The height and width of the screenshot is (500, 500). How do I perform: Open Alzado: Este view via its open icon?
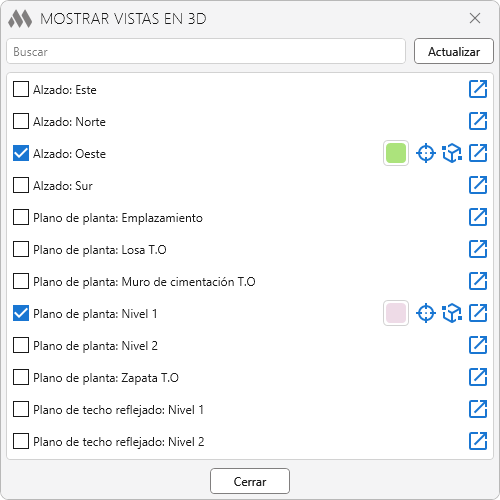tap(478, 89)
